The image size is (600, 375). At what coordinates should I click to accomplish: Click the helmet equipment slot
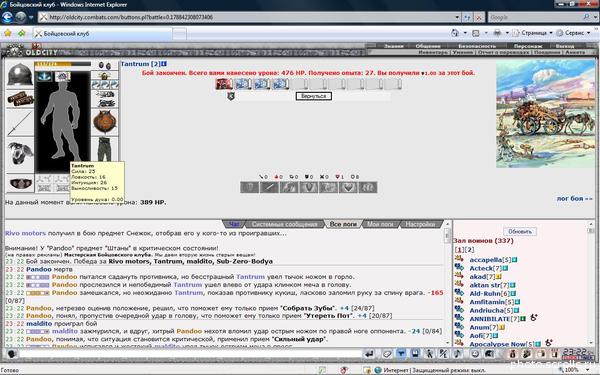[20, 74]
